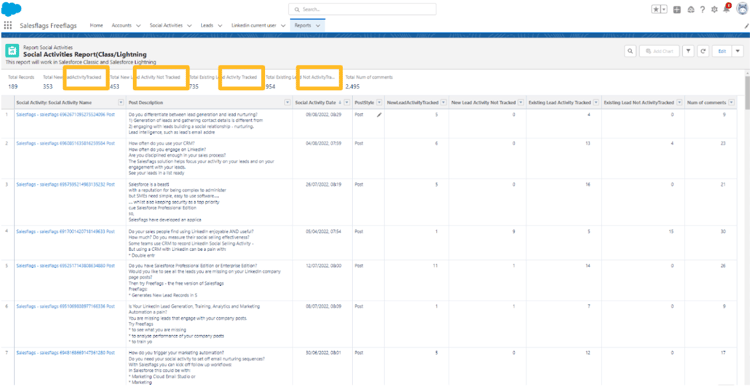Open the Favorites list dropdown arrow
The width and height of the screenshot is (750, 386).
(x=663, y=10)
